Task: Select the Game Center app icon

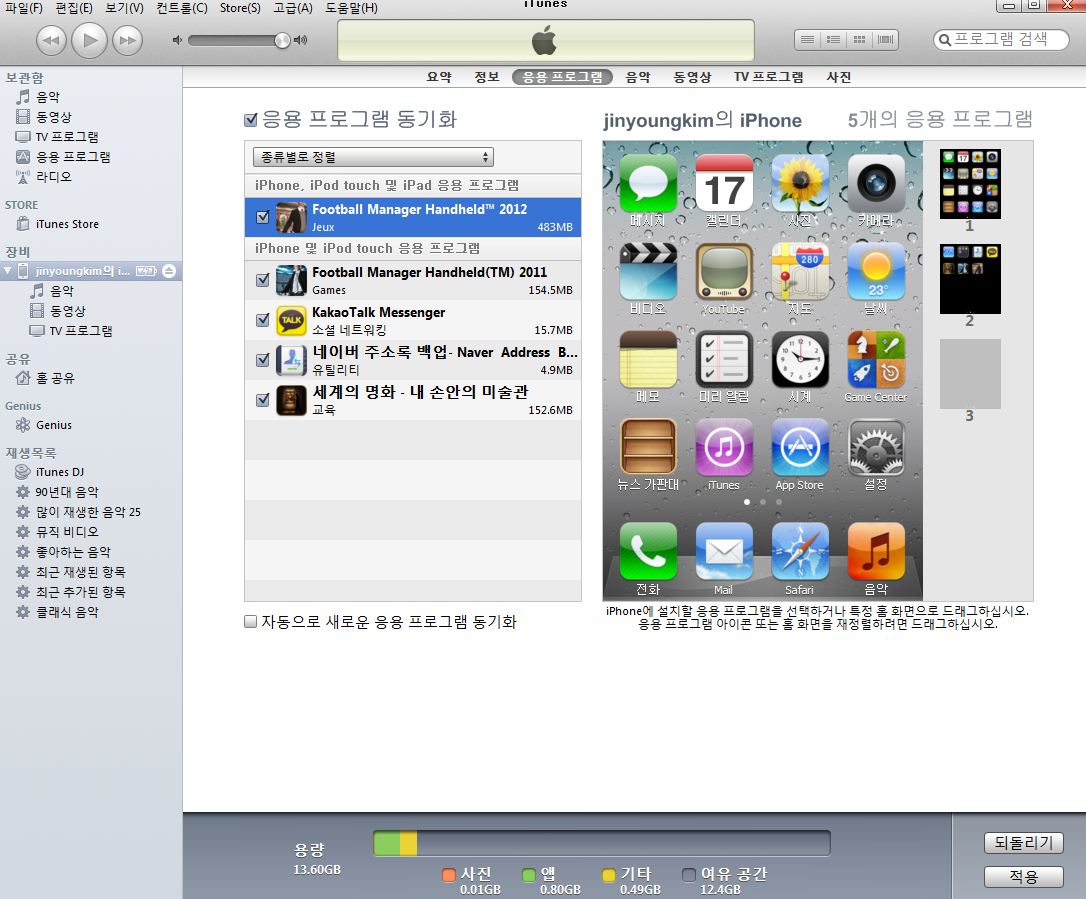Action: point(876,359)
